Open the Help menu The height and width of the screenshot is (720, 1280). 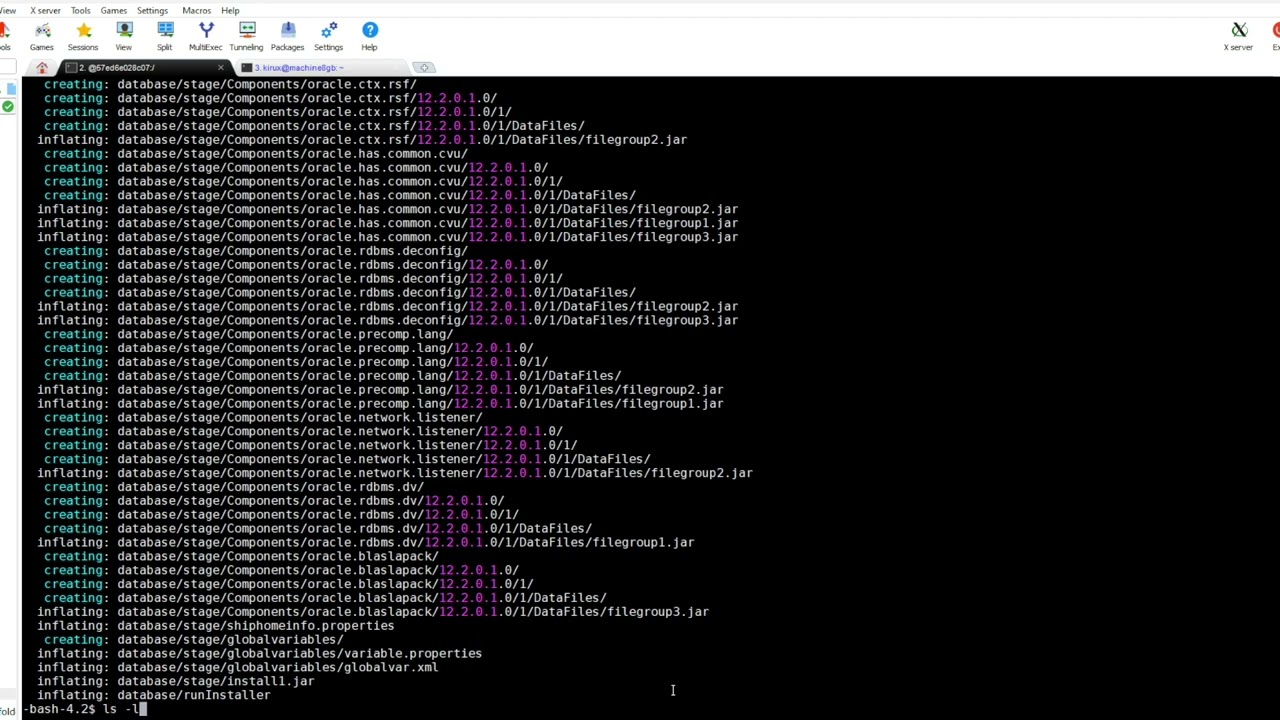230,10
